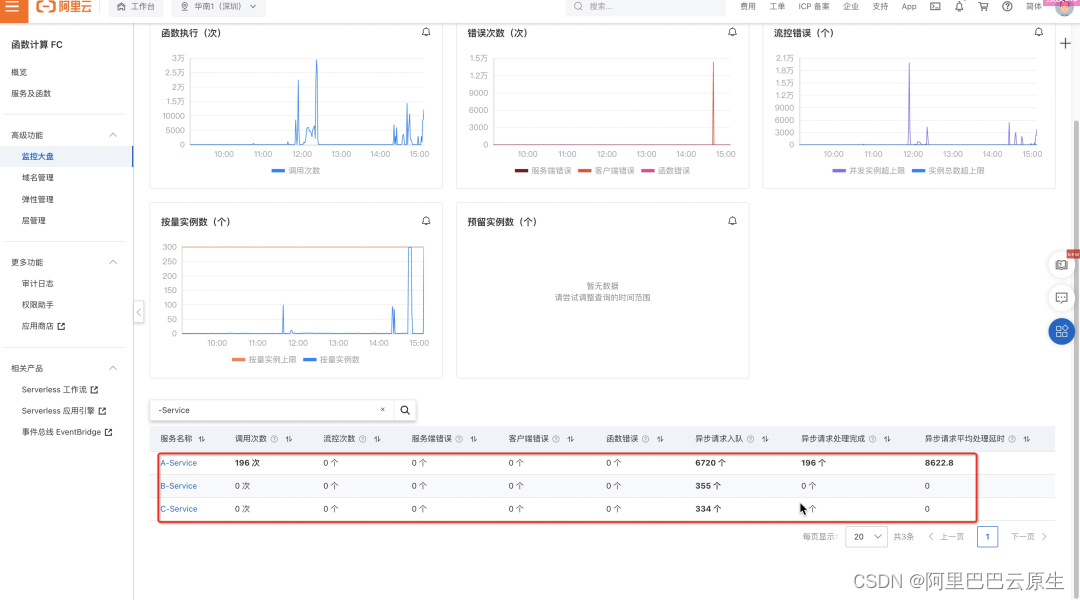Sort the table by 异步请求入队
The height and width of the screenshot is (600, 1080).
[765, 439]
